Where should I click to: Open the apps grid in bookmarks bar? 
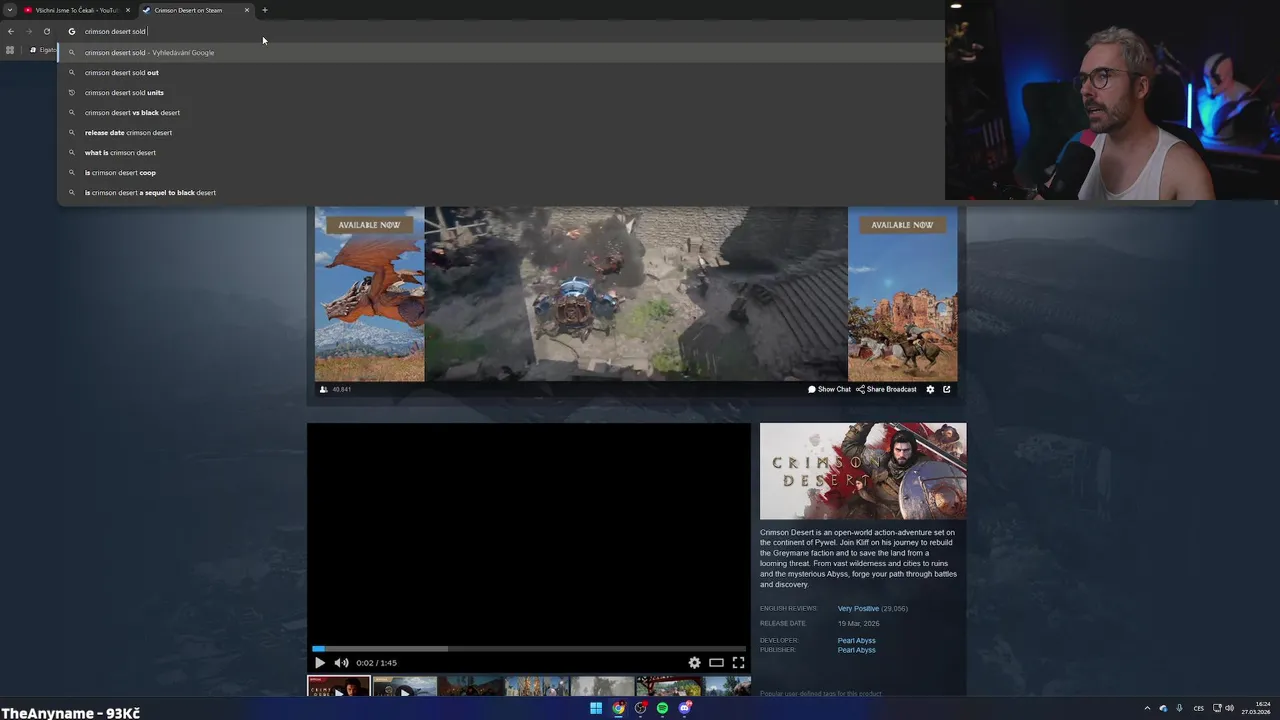tap(10, 50)
